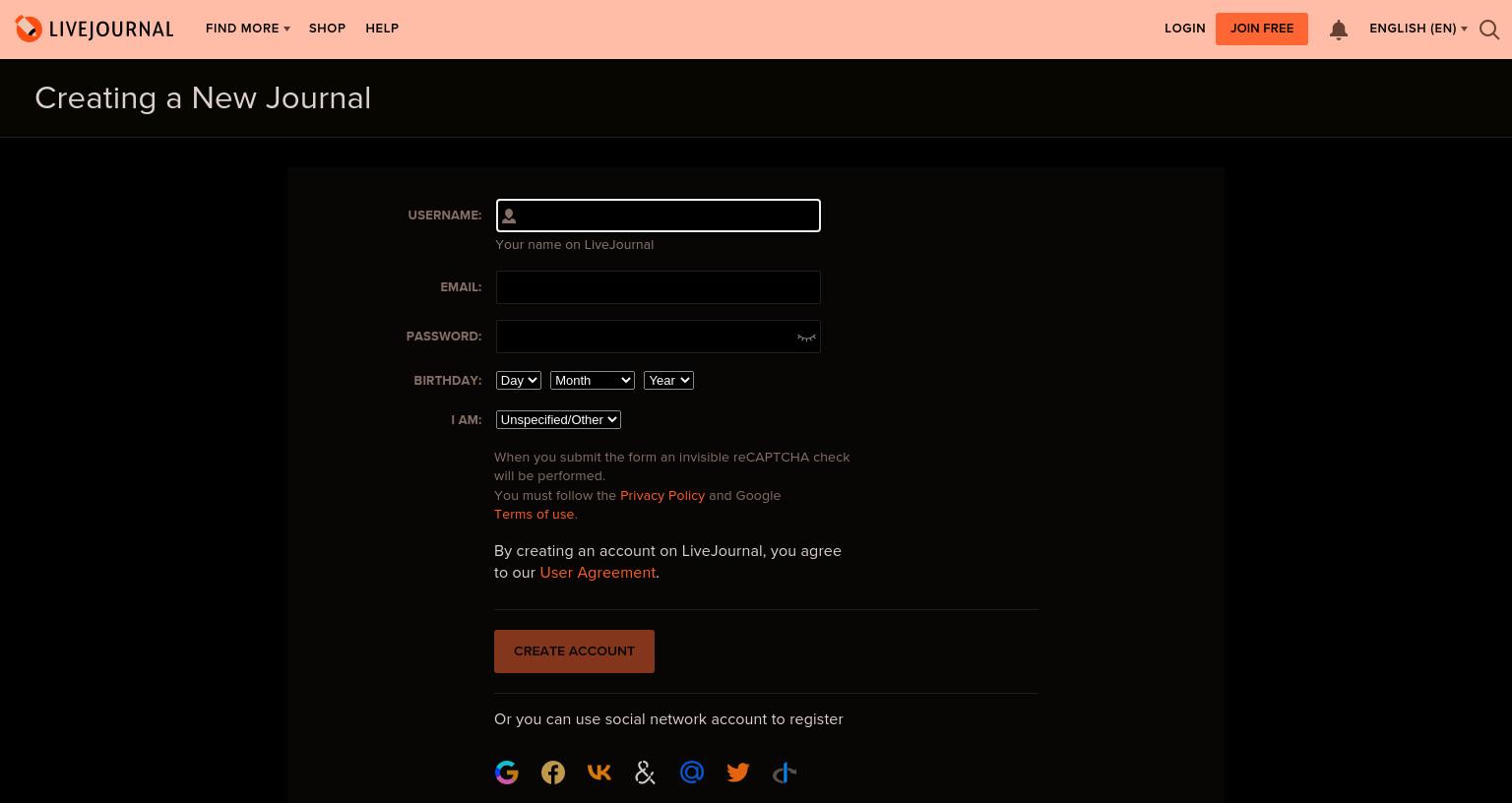Register with the ampersand network icon

[x=646, y=772]
